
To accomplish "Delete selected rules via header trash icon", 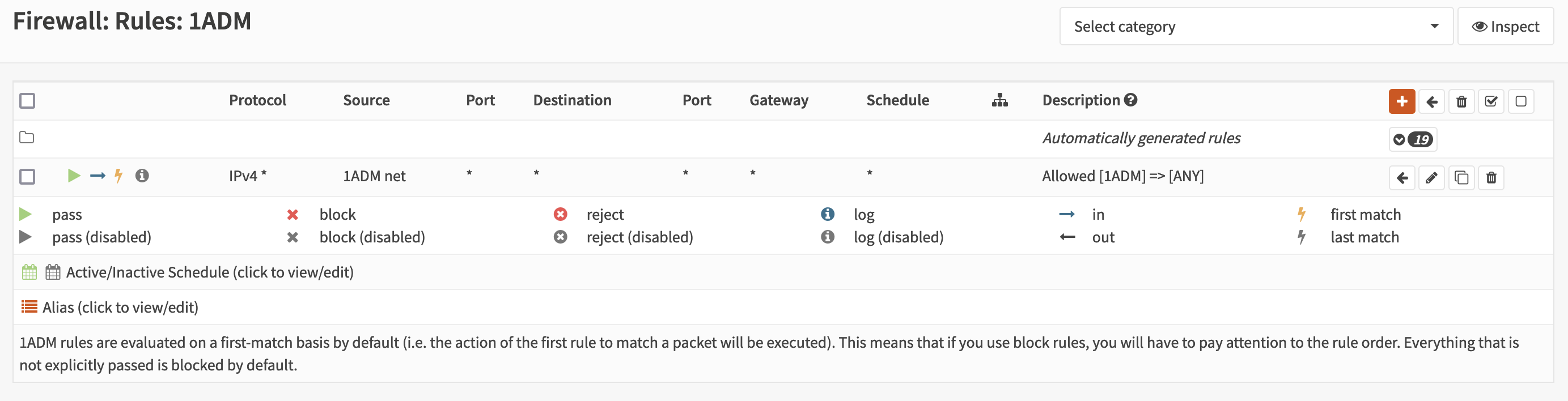I will point(1461,101).
